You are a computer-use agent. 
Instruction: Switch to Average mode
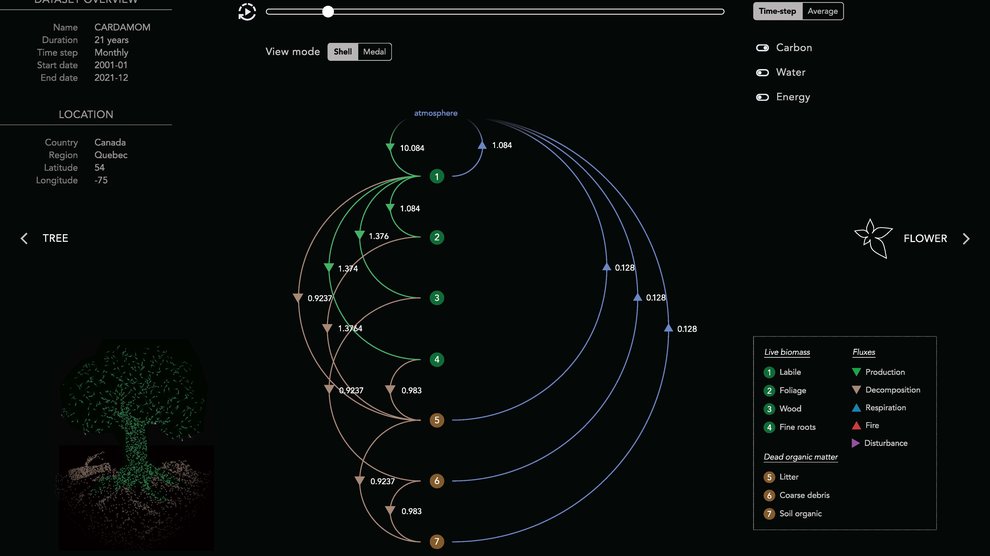tap(823, 11)
